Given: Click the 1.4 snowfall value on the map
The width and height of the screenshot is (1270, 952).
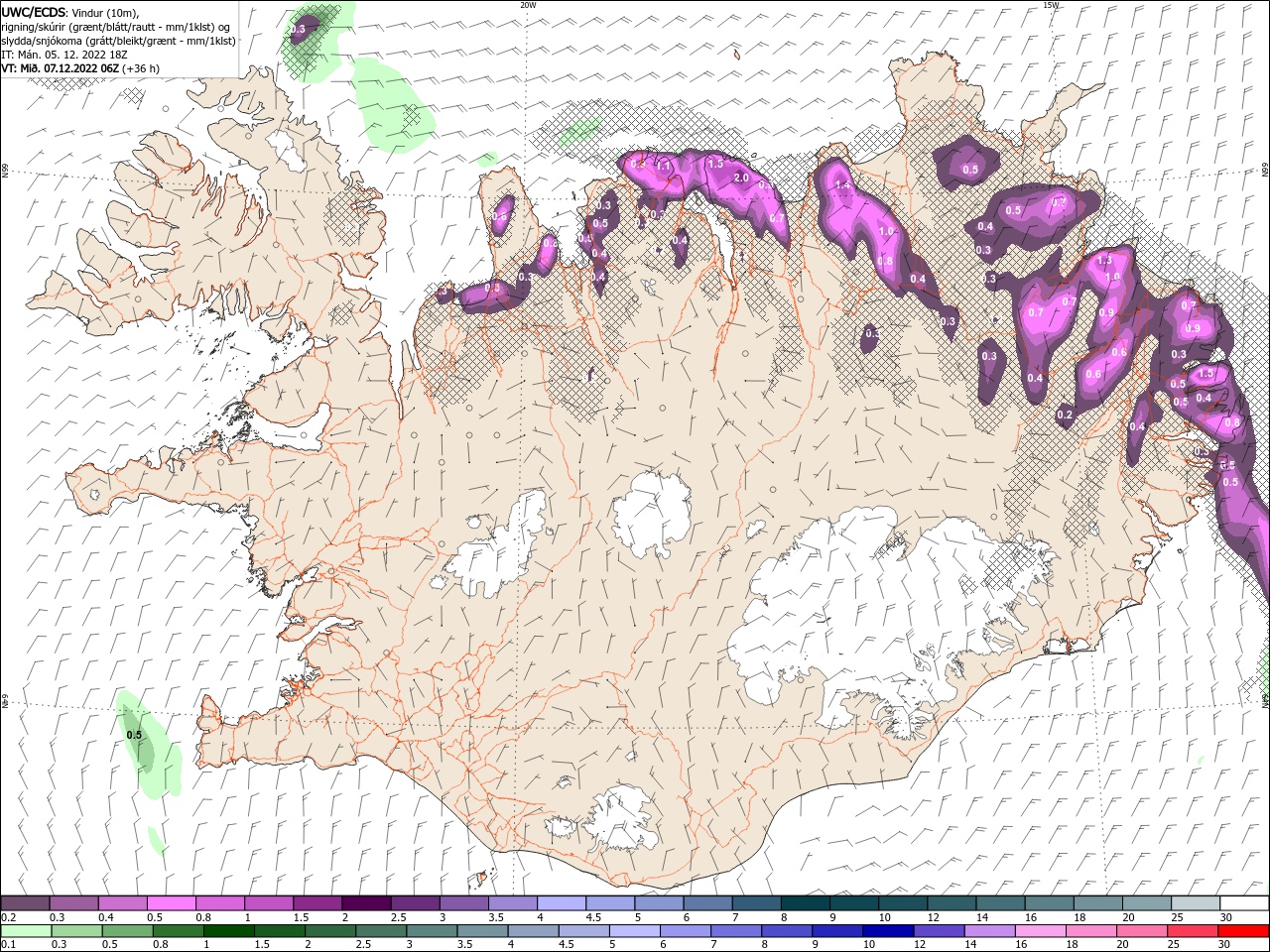Looking at the screenshot, I should [844, 185].
